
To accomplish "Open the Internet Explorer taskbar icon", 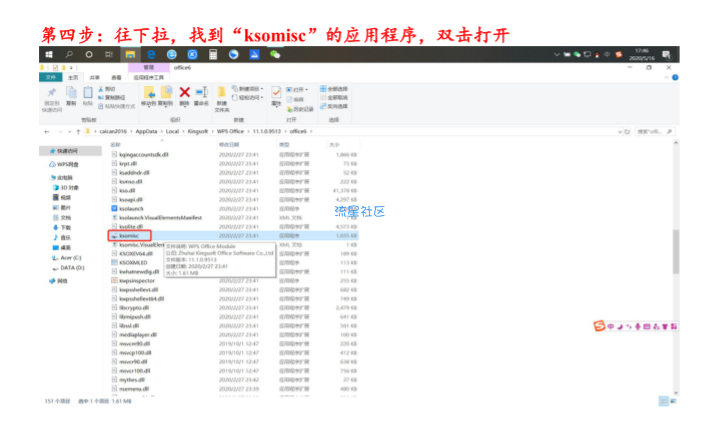I will pyautogui.click(x=171, y=55).
